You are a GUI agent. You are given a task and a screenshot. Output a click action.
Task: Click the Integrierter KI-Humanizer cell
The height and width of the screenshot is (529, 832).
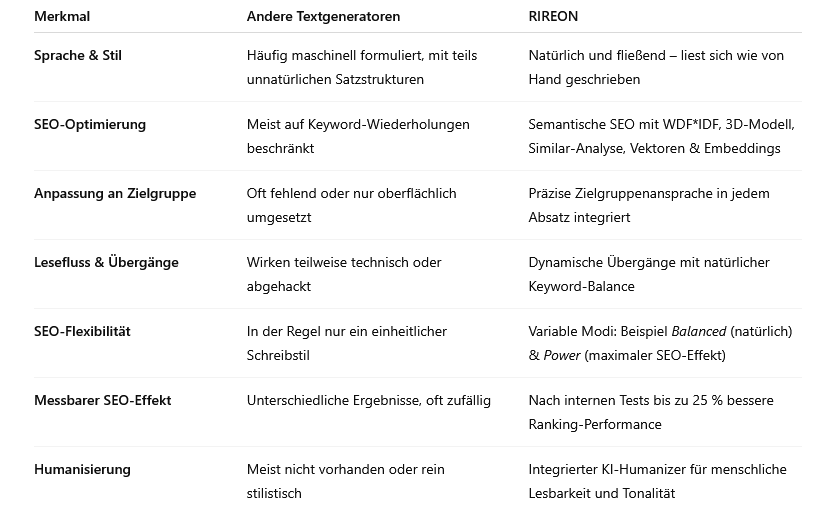pyautogui.click(x=657, y=481)
